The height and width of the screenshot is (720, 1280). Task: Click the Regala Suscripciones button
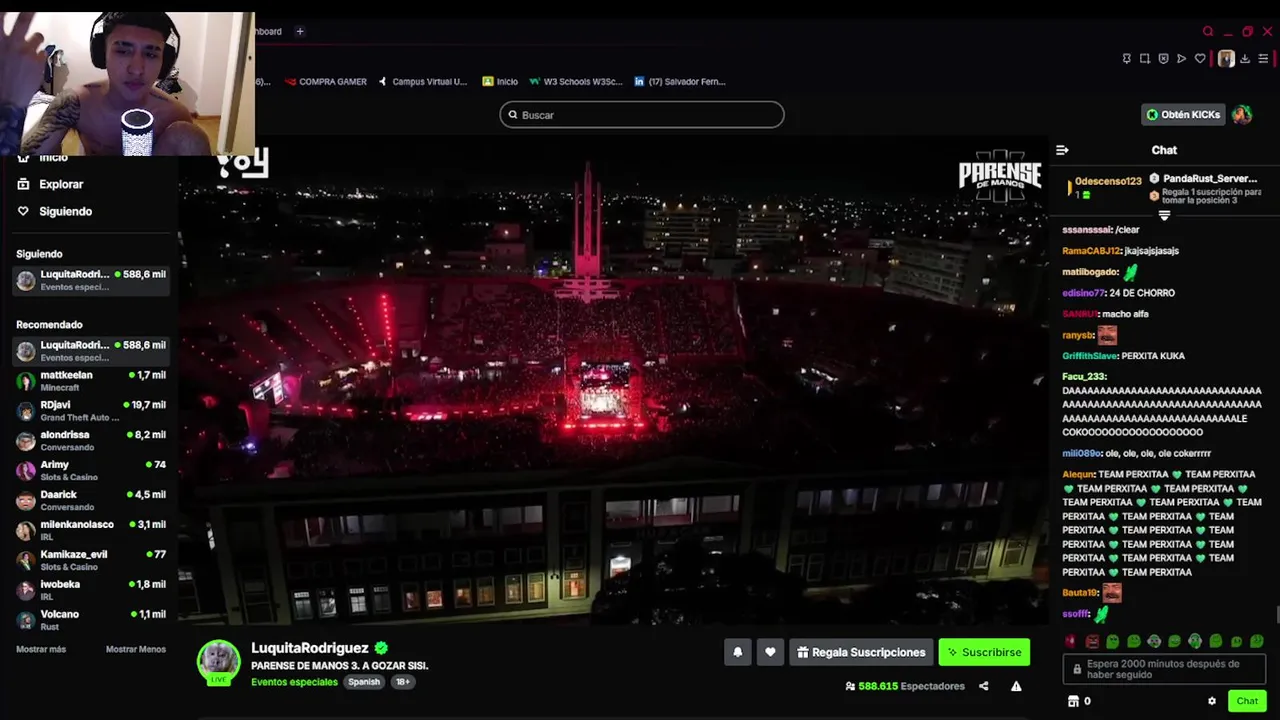pos(861,652)
